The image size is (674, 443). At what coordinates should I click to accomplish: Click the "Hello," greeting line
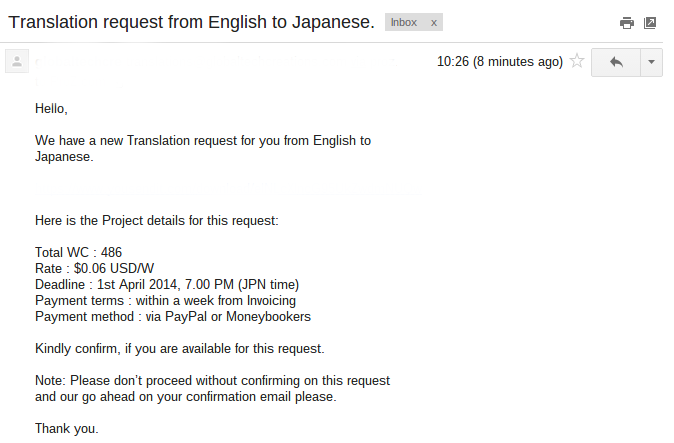51,109
